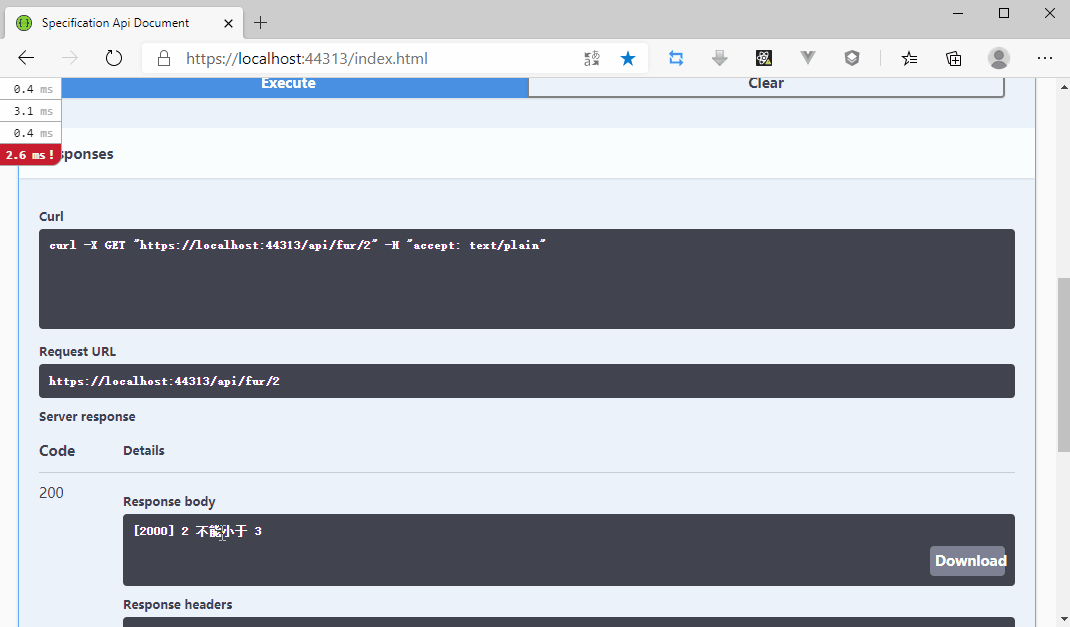Click the Vue devtools extension icon
The width and height of the screenshot is (1070, 627).
point(808,58)
